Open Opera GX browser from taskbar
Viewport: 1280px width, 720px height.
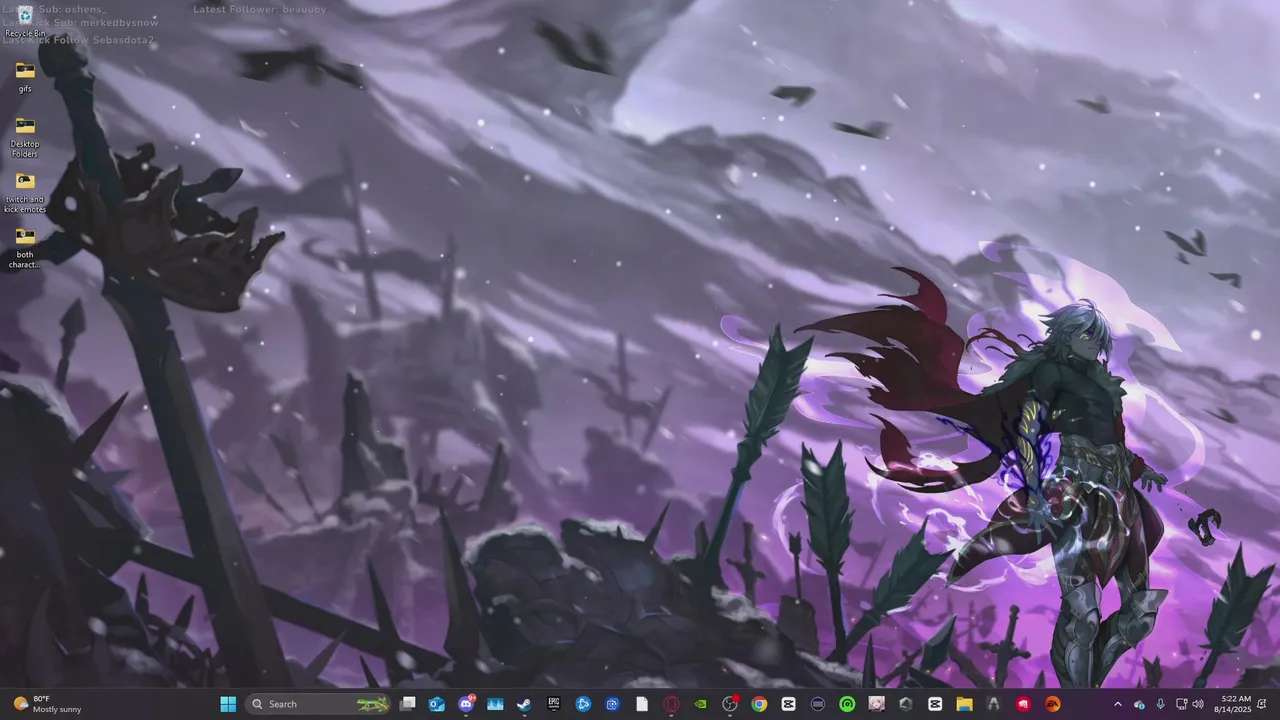tap(671, 704)
